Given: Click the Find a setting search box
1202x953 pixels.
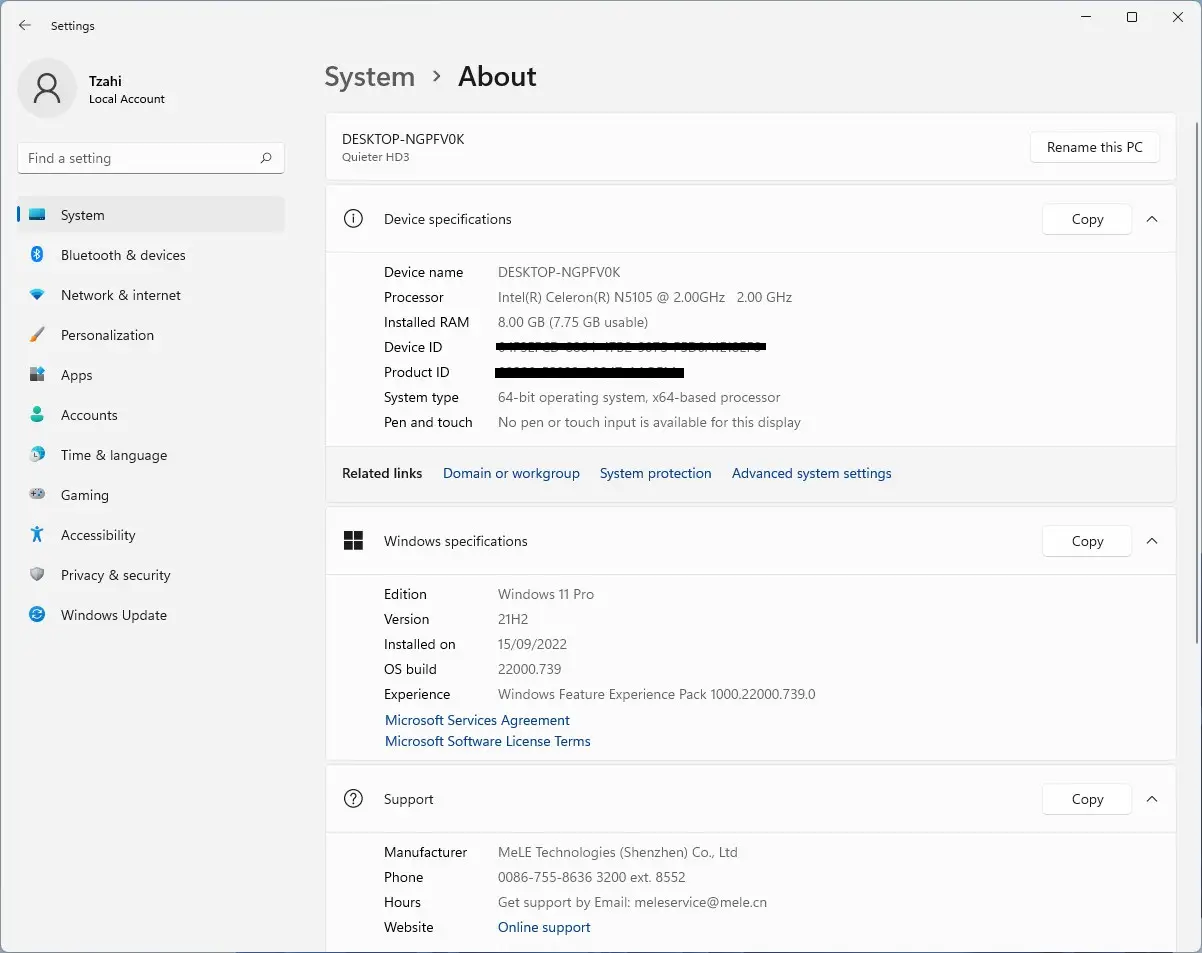Looking at the screenshot, I should click(151, 158).
